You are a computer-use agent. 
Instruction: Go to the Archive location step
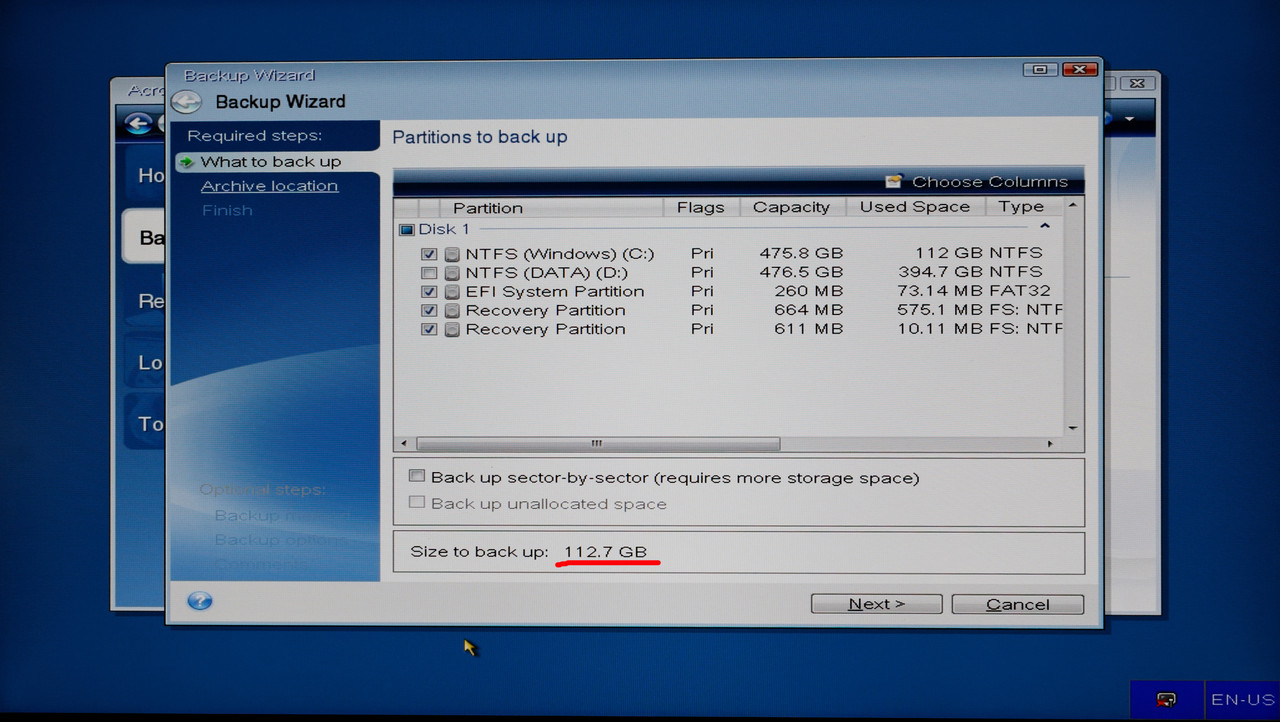(x=269, y=186)
